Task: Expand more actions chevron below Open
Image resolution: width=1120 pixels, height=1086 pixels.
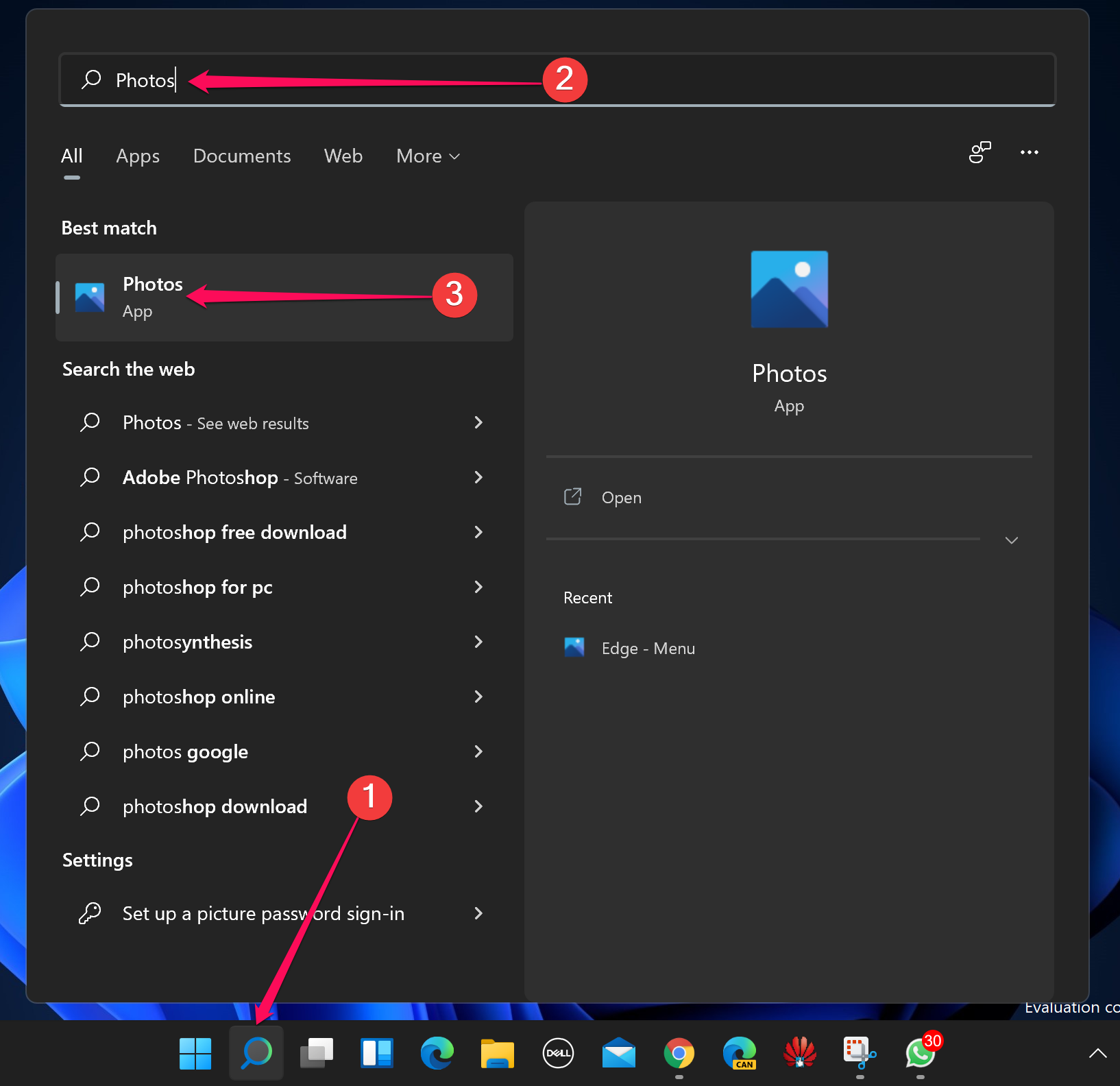Action: 1012,540
